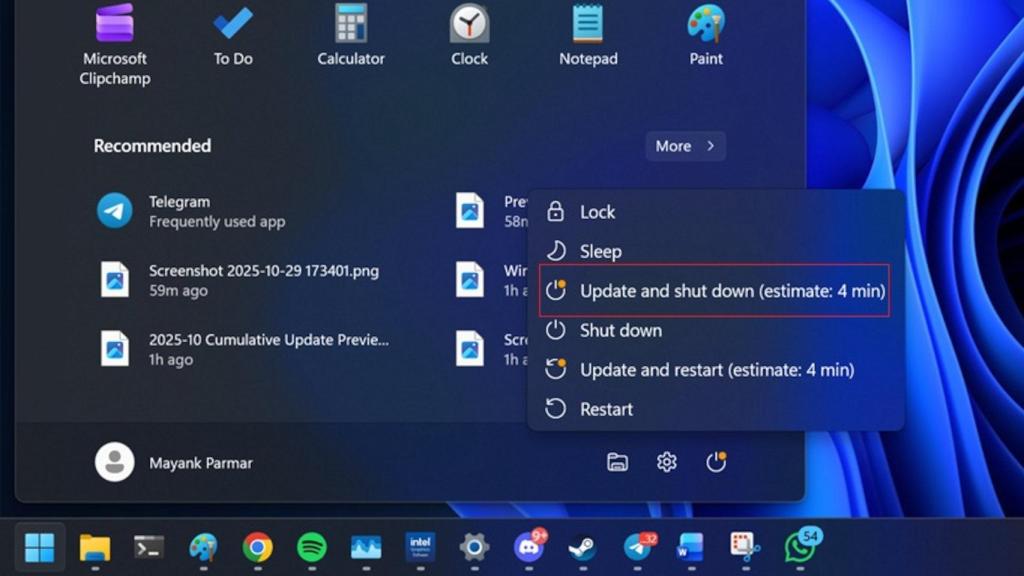Viewport: 1024px width, 576px height.
Task: Choose Update and restart
Action: pyautogui.click(x=717, y=369)
